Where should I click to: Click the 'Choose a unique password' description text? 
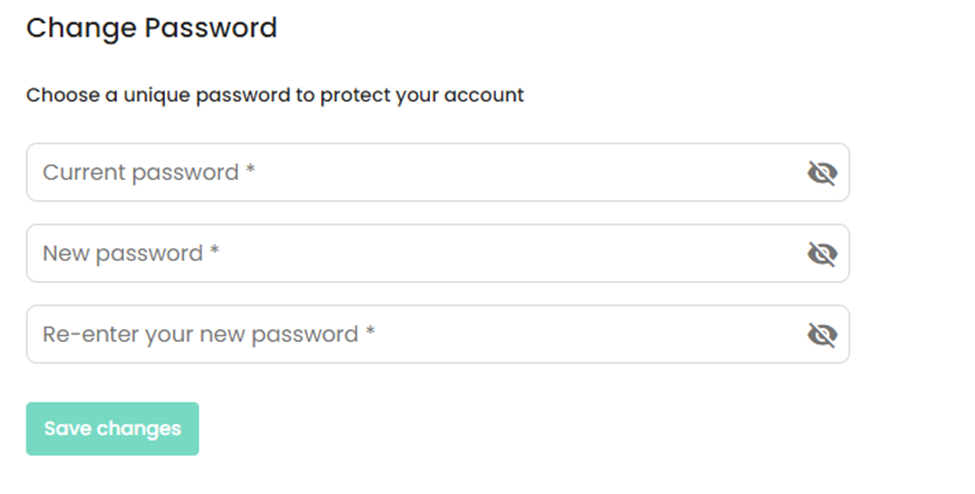(x=274, y=96)
